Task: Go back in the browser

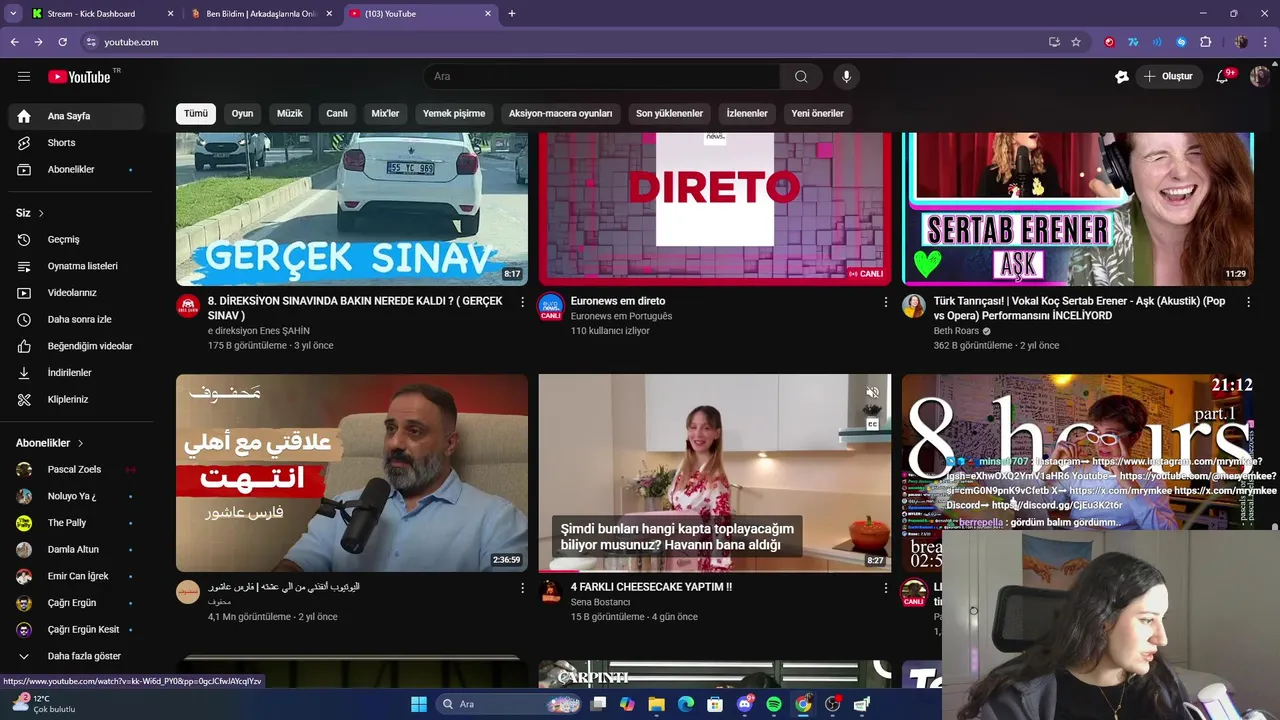Action: (14, 42)
